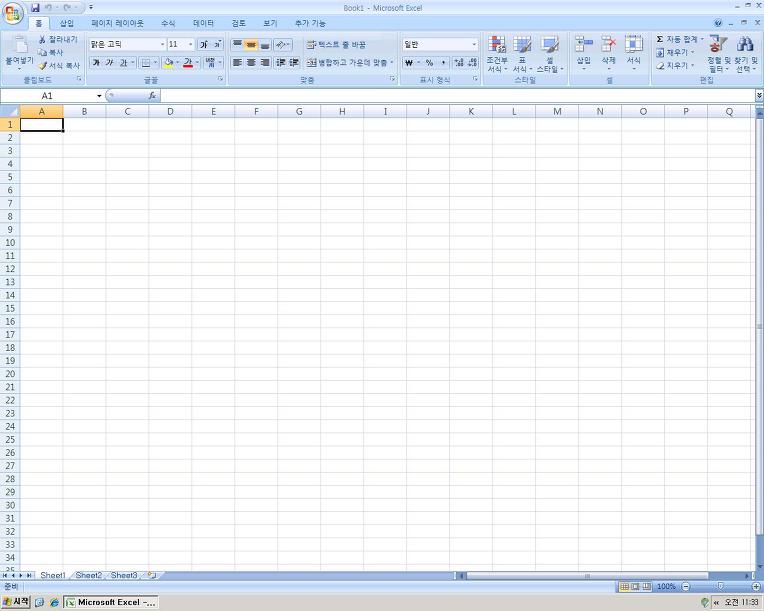
Task: Open the font name (맑은 고딕) dropdown
Action: point(162,44)
